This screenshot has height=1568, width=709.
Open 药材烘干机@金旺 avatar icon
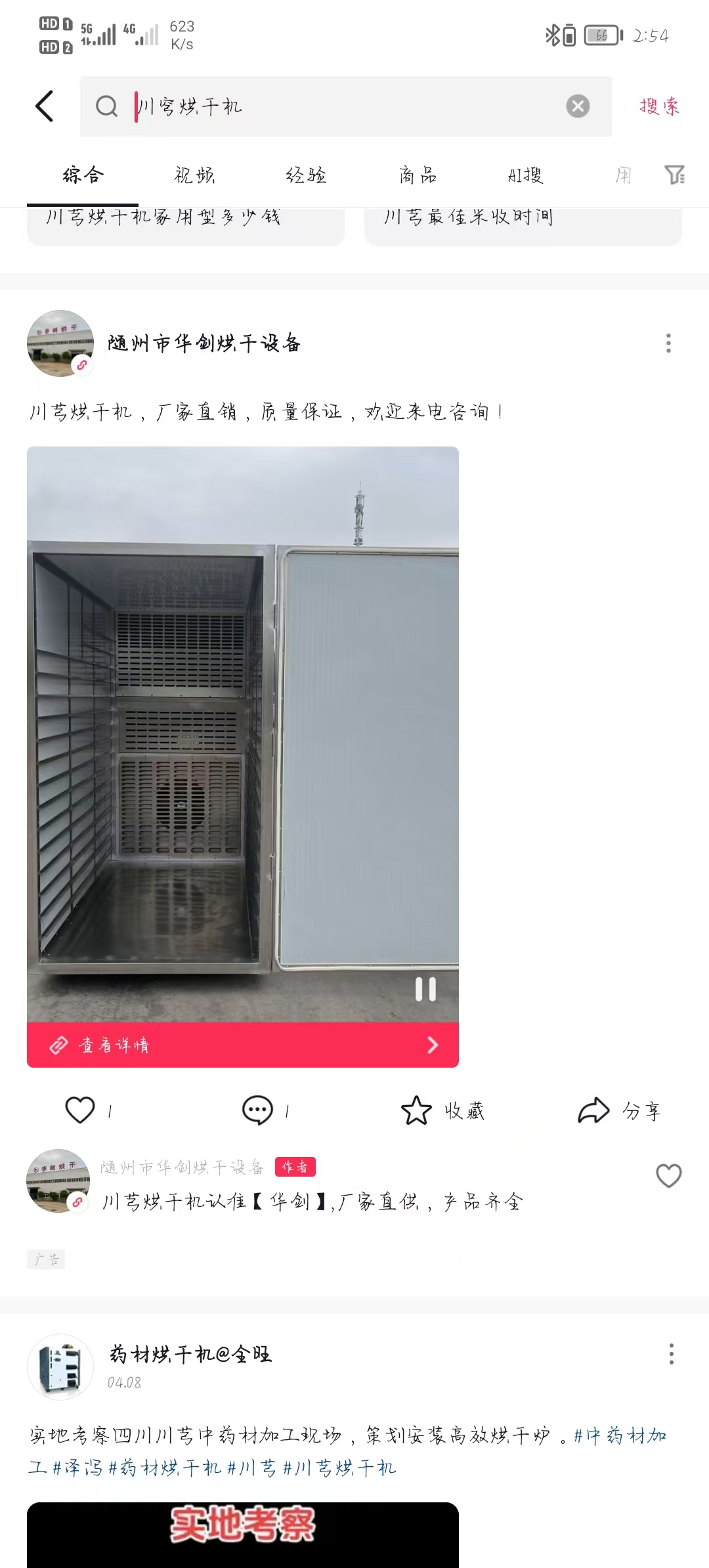(60, 1366)
